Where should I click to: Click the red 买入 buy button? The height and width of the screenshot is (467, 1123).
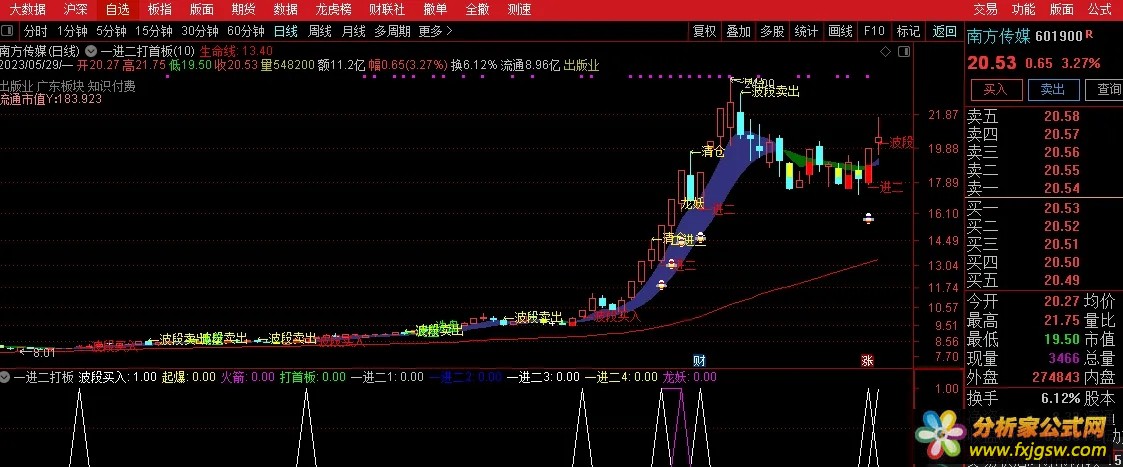point(996,90)
